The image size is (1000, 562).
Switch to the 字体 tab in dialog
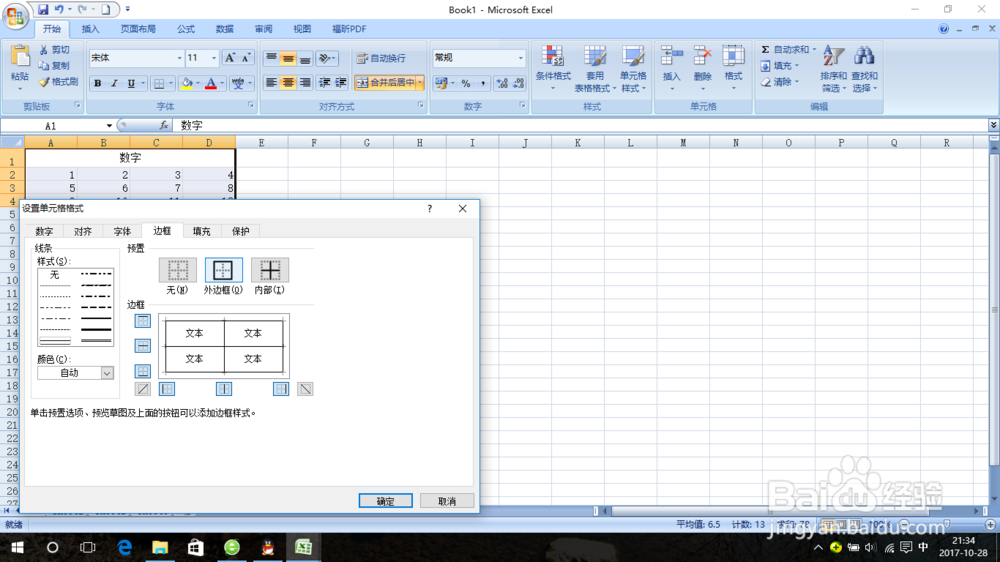pyautogui.click(x=122, y=231)
